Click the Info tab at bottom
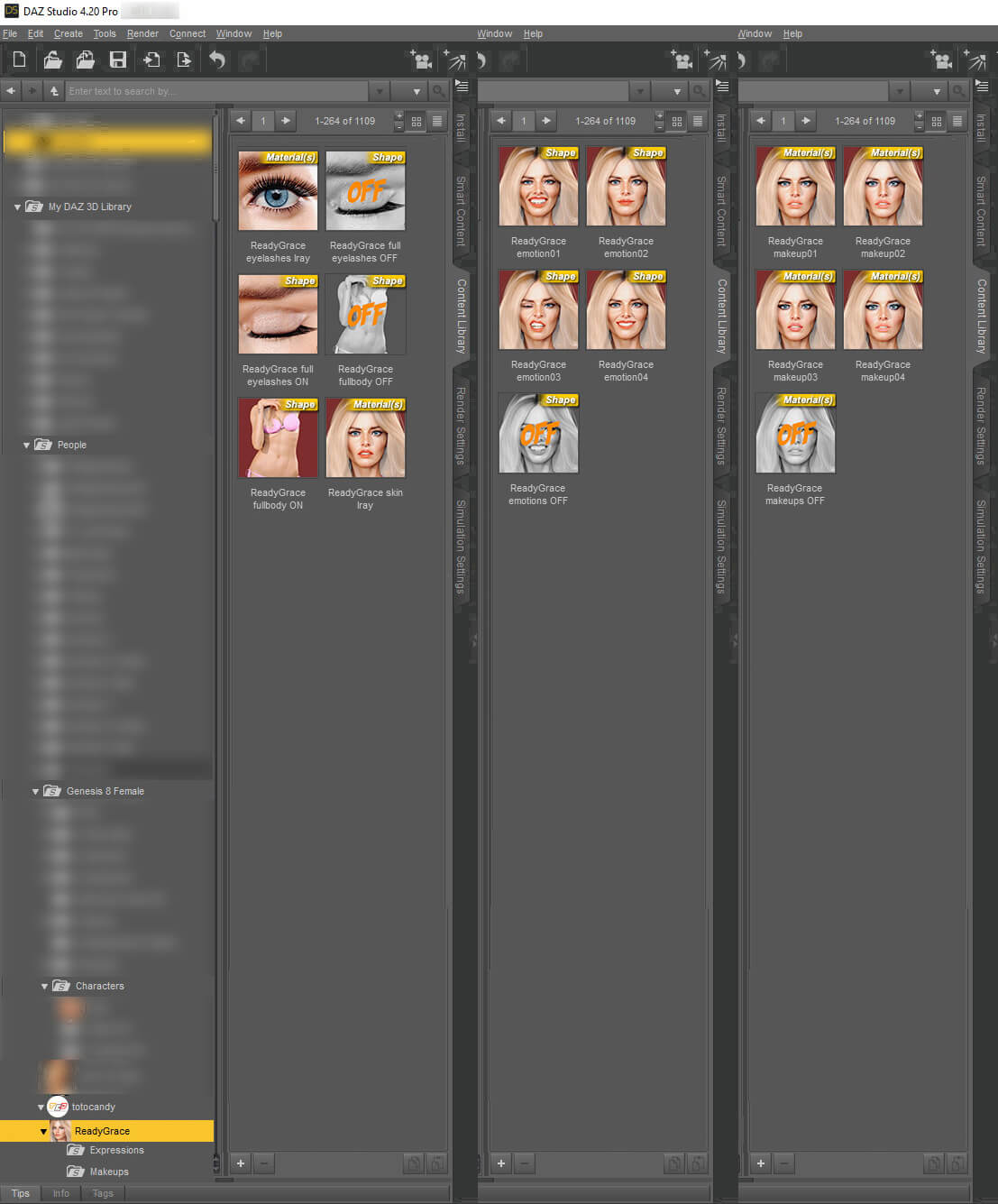Viewport: 998px width, 1204px height. click(x=60, y=1193)
